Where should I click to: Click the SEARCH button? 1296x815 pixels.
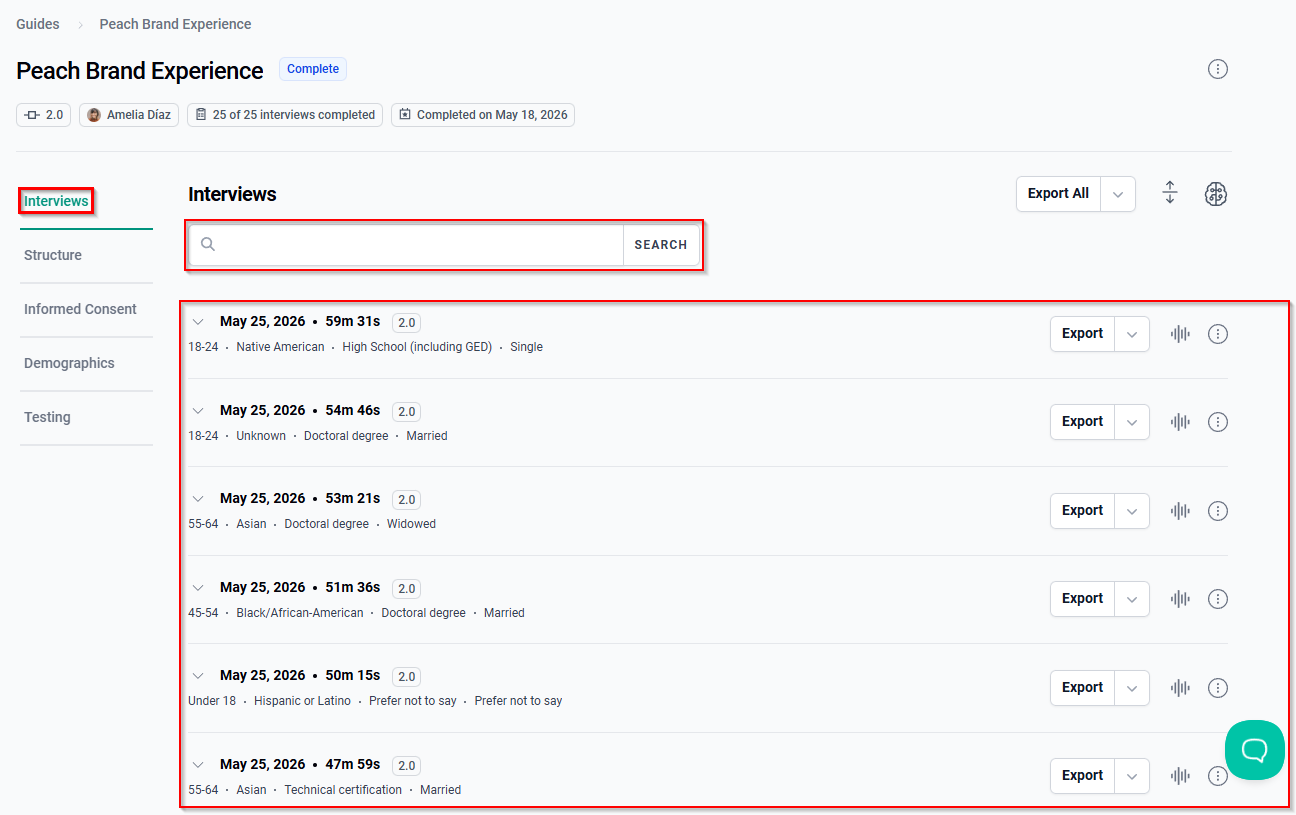[x=661, y=245]
